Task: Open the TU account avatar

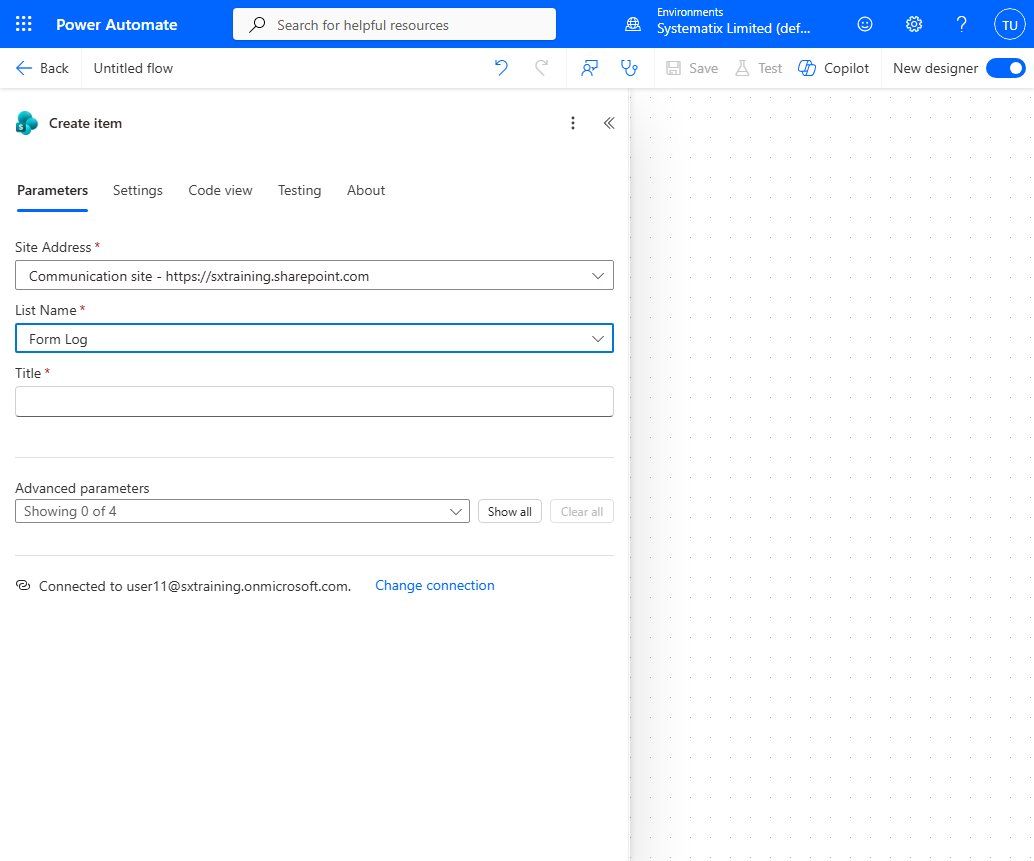Action: [x=1009, y=25]
